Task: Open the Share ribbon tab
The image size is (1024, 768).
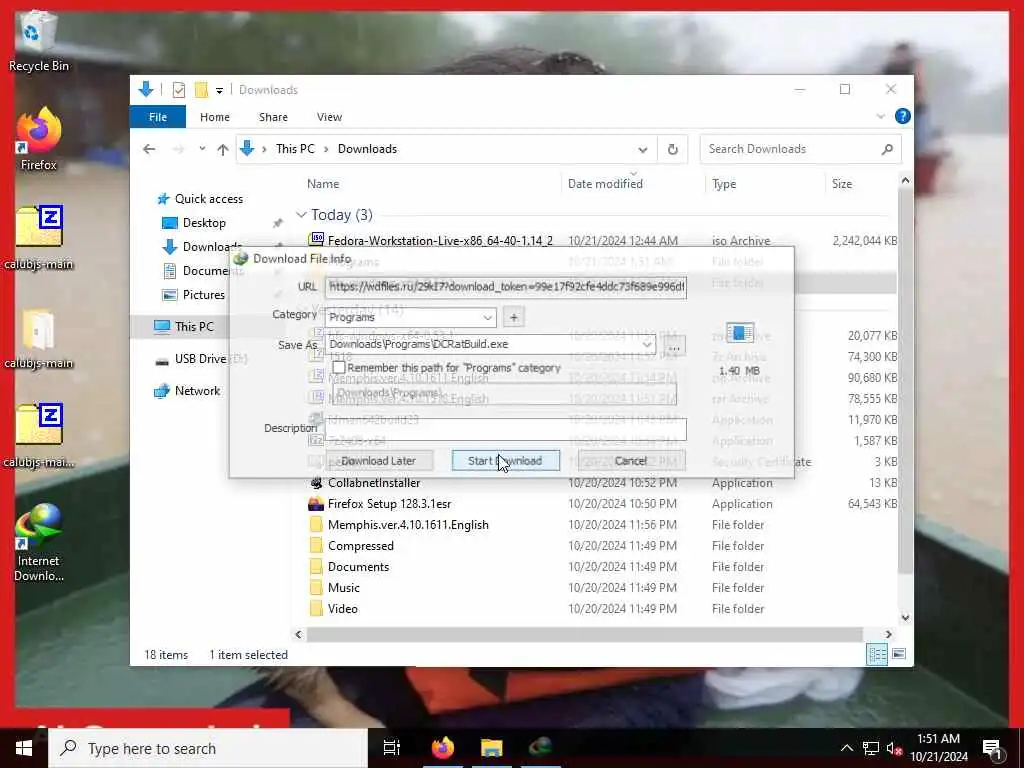Action: tap(273, 117)
